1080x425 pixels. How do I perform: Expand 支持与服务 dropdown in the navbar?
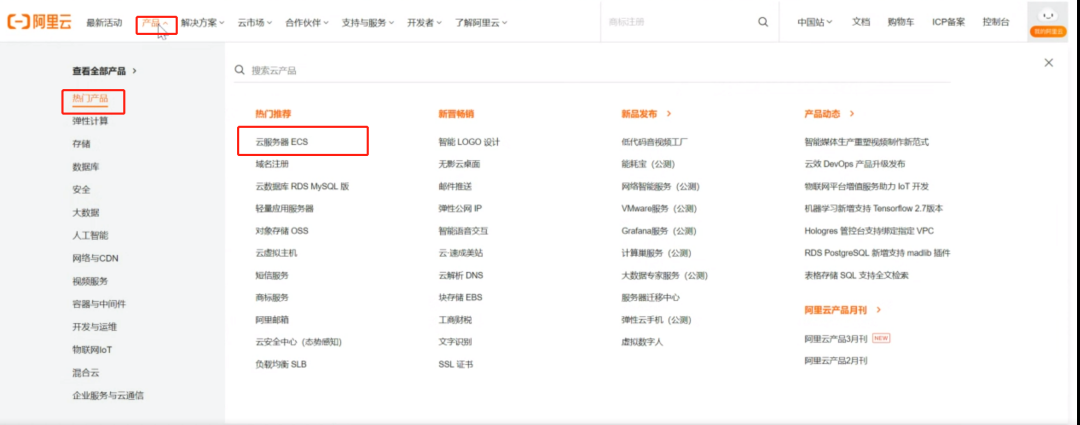pyautogui.click(x=368, y=23)
